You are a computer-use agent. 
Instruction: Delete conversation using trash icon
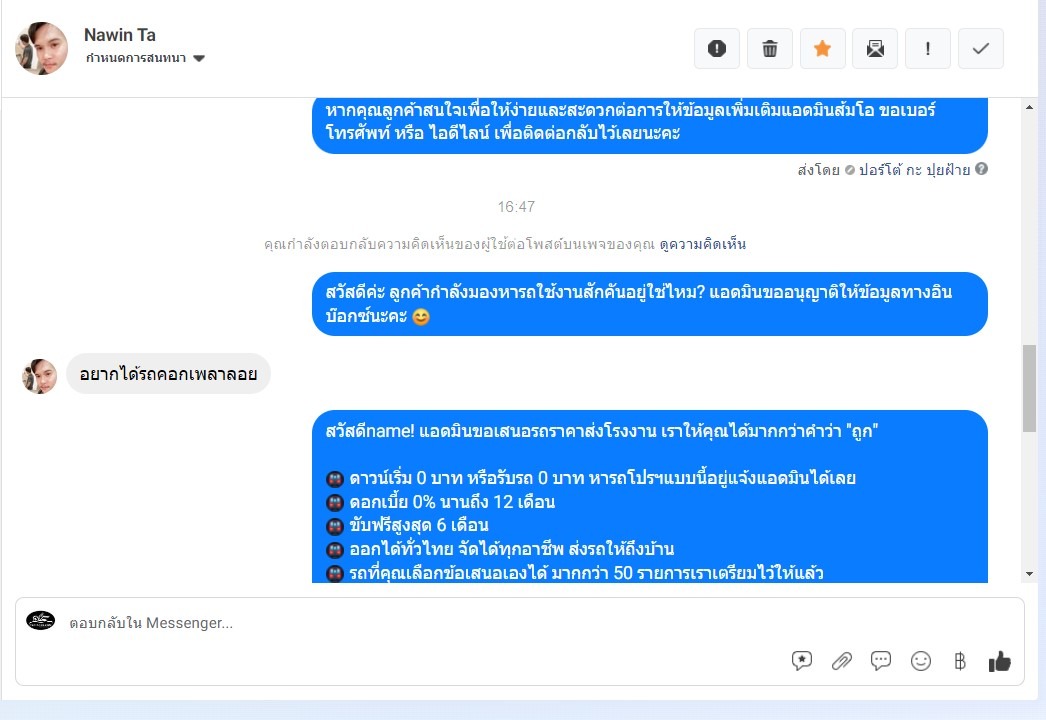(770, 49)
